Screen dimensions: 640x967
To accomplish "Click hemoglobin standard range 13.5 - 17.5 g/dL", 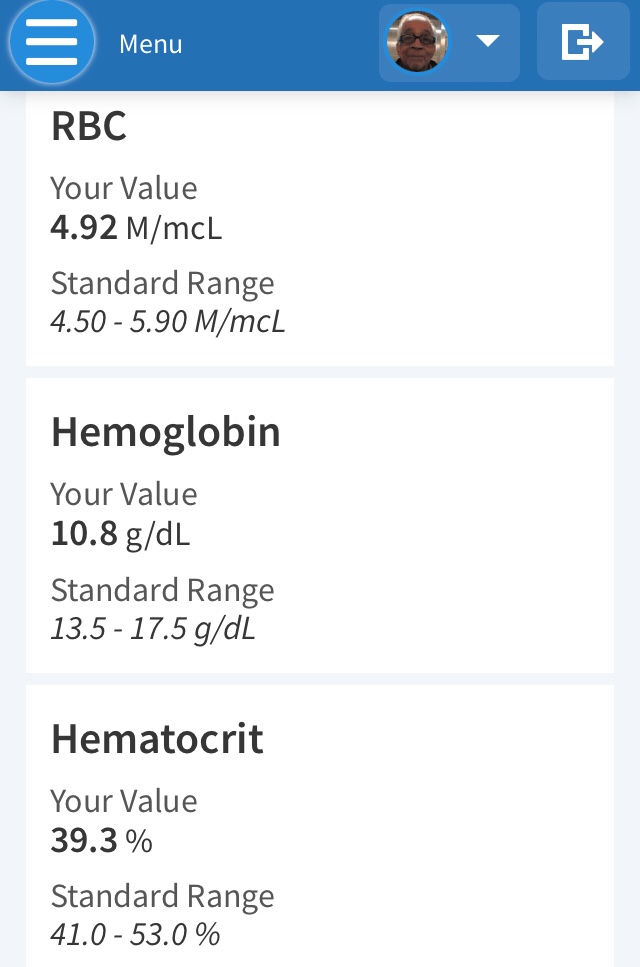I will 153,629.
